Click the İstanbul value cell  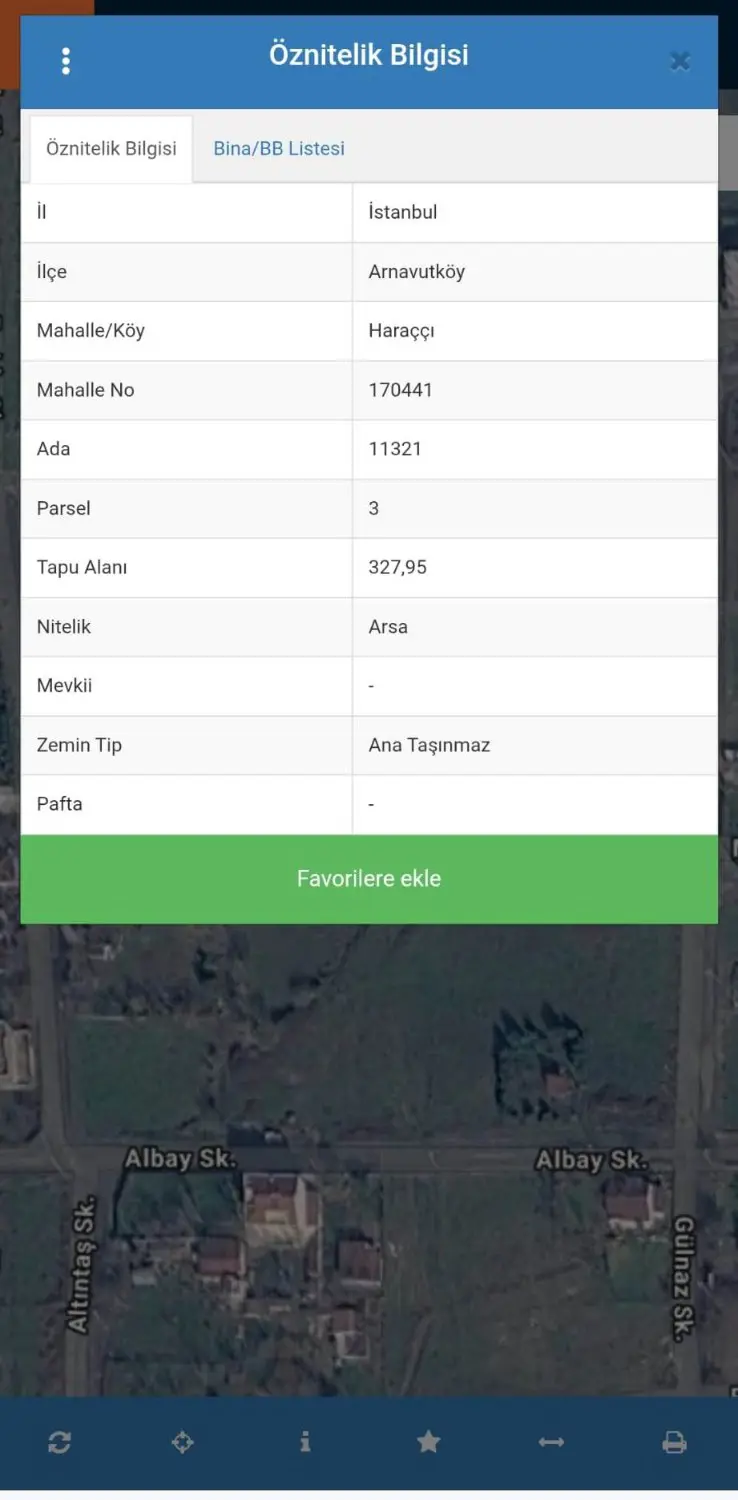535,212
